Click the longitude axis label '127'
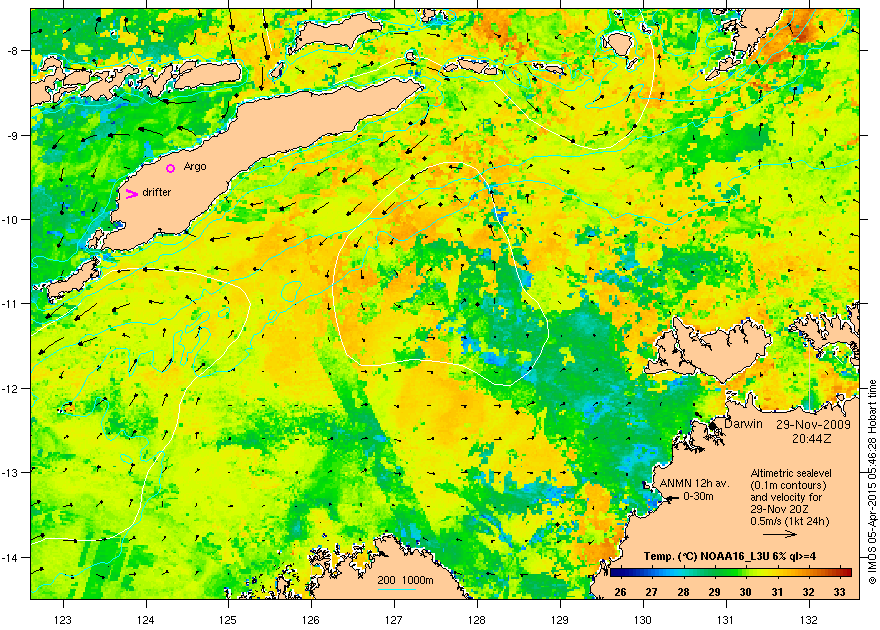 (x=394, y=620)
